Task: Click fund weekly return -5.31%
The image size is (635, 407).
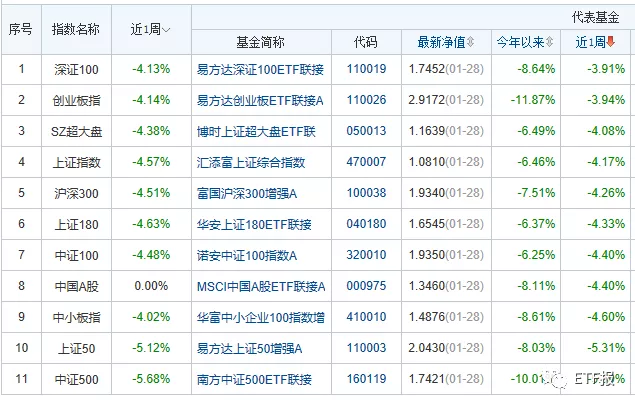Action: click(606, 348)
